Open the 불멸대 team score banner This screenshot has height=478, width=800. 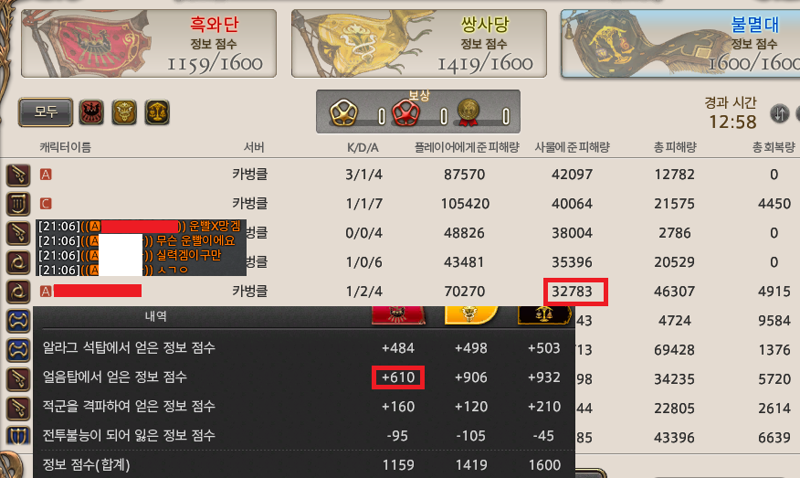point(680,44)
